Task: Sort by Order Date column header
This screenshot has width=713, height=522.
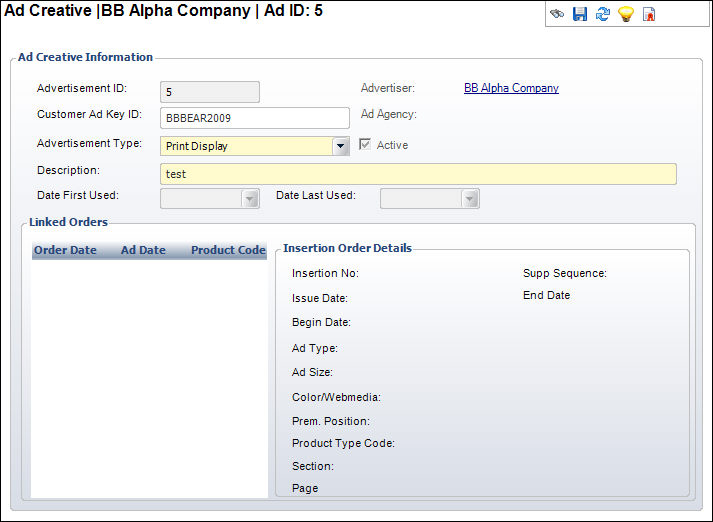Action: coord(65,250)
